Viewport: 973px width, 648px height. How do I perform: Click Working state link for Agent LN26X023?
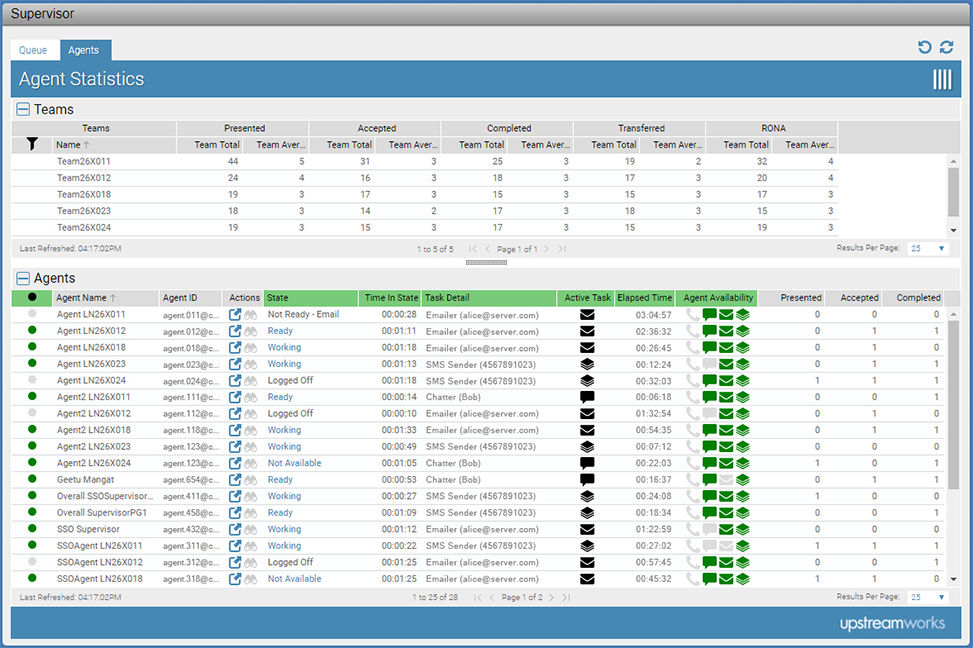[284, 364]
